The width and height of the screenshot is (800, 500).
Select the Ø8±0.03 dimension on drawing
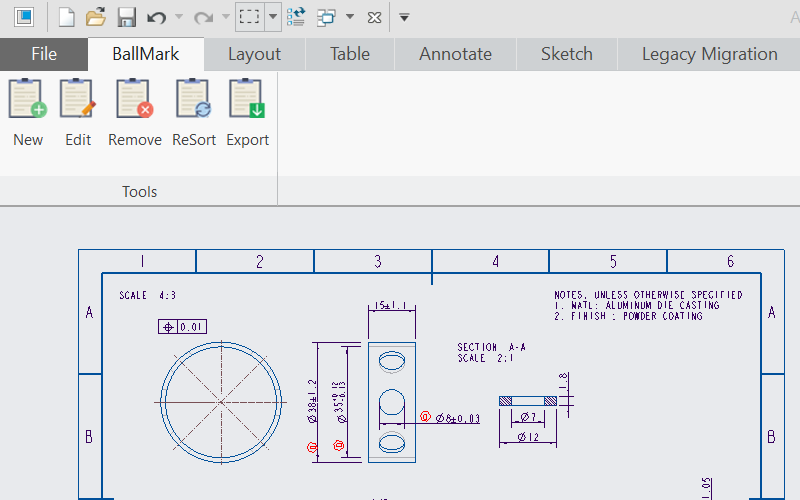pyautogui.click(x=457, y=418)
